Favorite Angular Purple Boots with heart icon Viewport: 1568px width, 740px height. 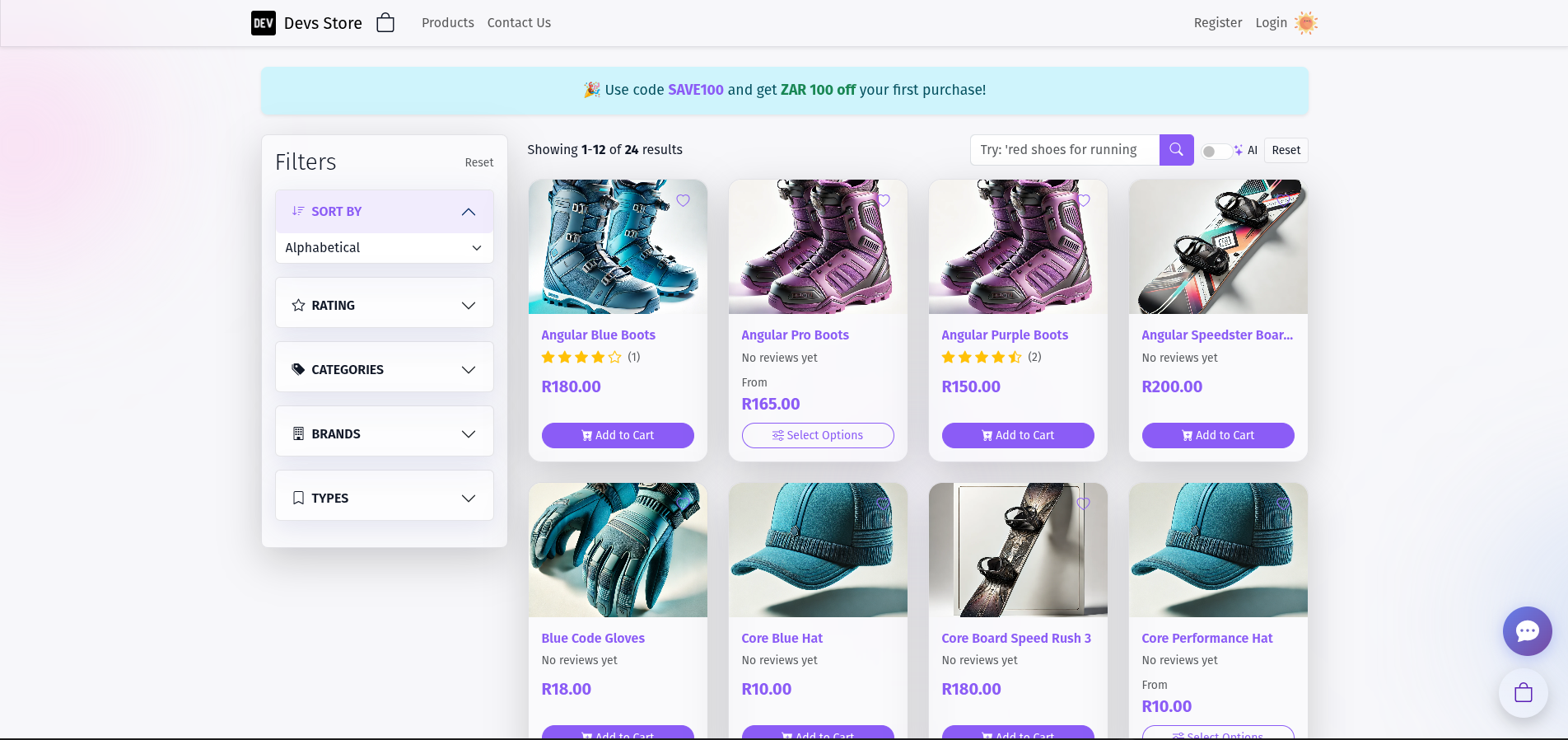pos(1083,200)
